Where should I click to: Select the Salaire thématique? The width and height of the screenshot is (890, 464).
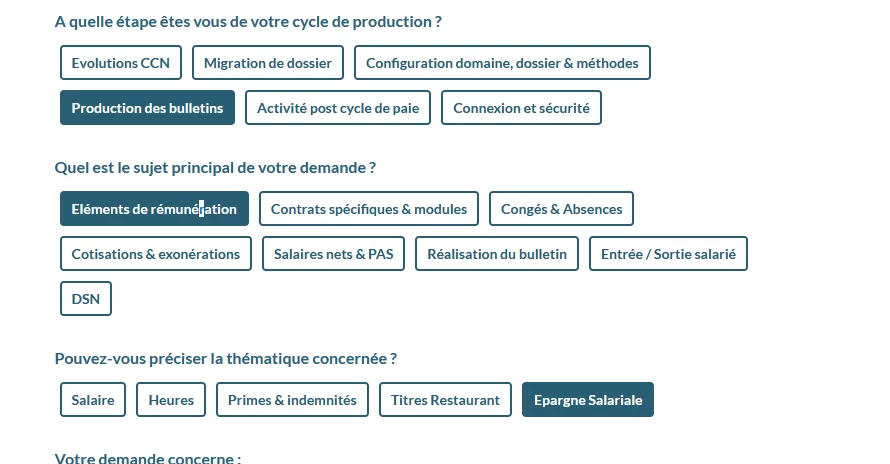(x=93, y=399)
